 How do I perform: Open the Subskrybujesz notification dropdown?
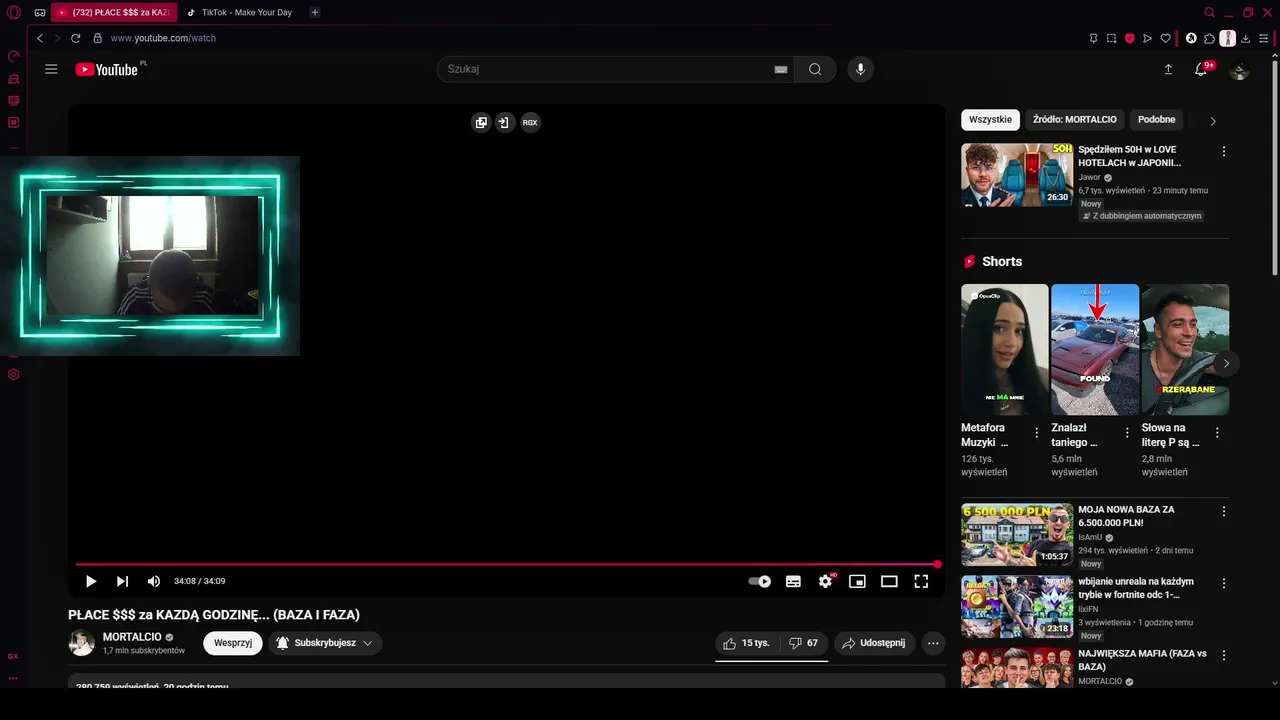pos(325,643)
